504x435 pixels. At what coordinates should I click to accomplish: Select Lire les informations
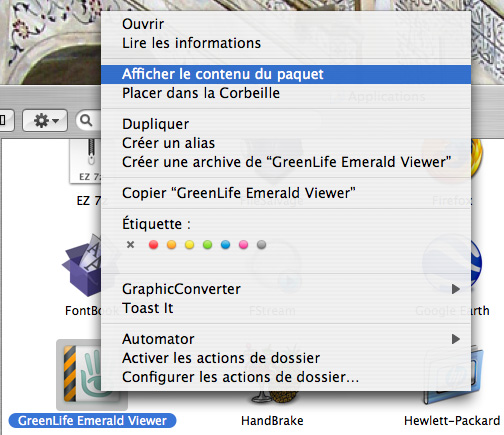pos(286,43)
